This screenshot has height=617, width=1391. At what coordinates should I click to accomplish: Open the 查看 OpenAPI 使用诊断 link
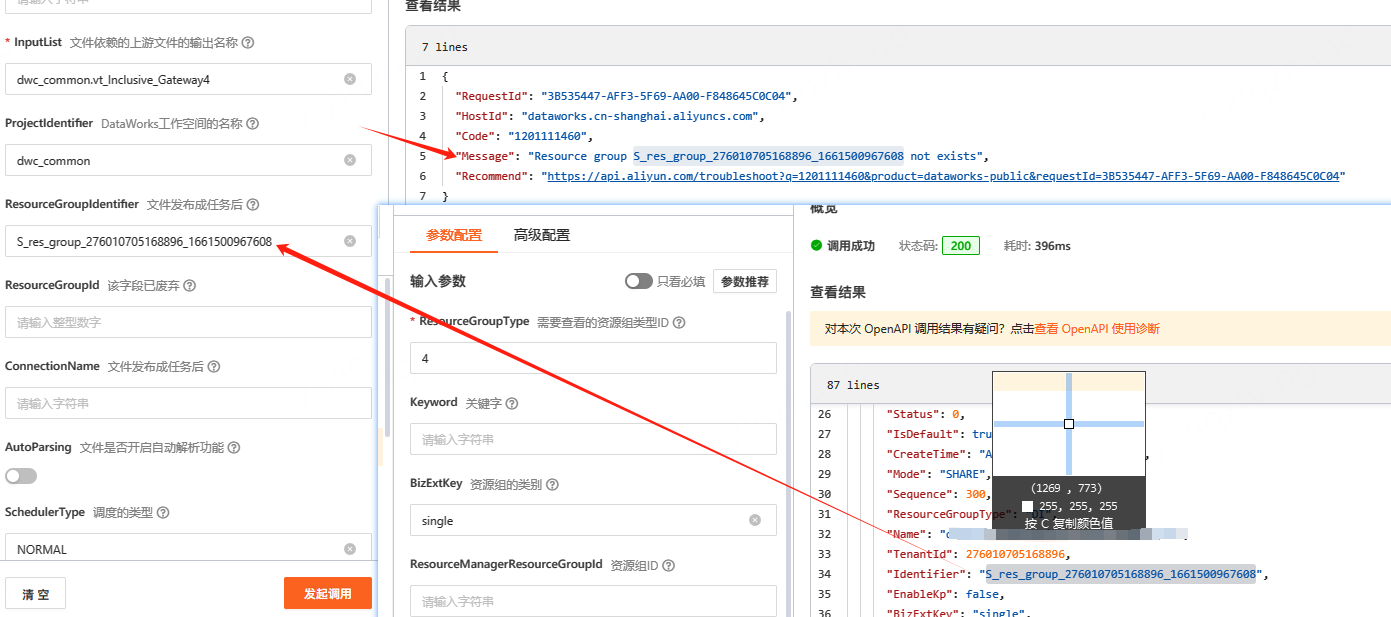[x=1097, y=329]
